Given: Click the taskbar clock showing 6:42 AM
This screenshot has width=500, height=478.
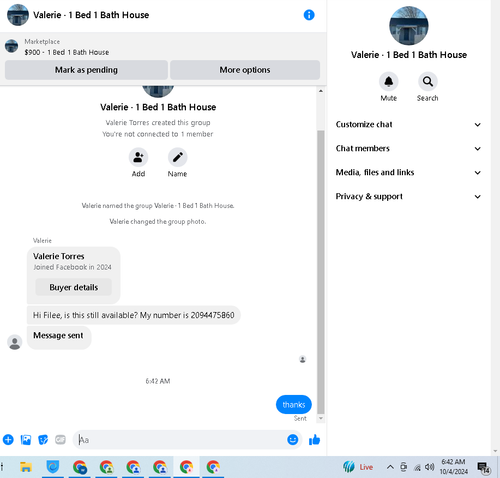Looking at the screenshot, I should 453,467.
